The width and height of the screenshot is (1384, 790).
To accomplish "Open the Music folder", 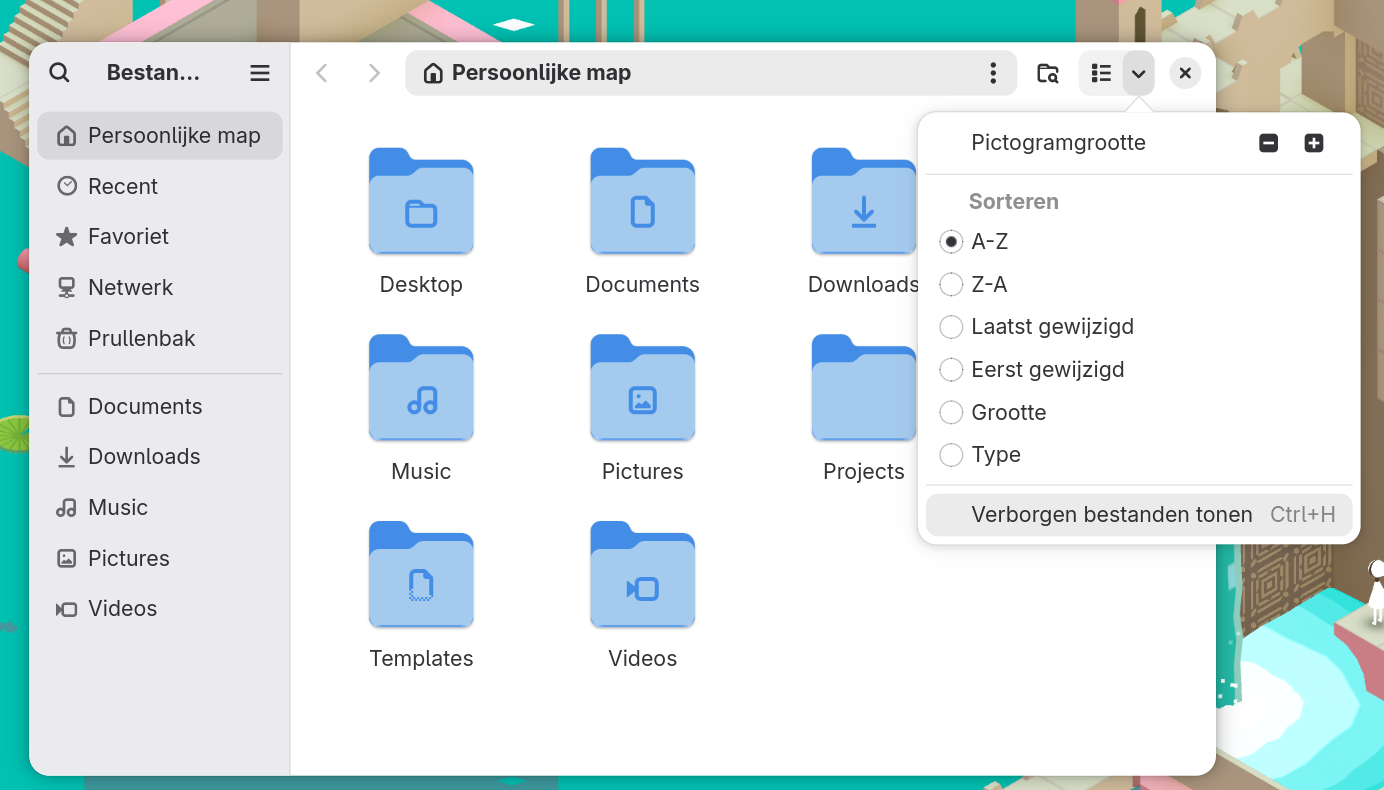I will (421, 390).
